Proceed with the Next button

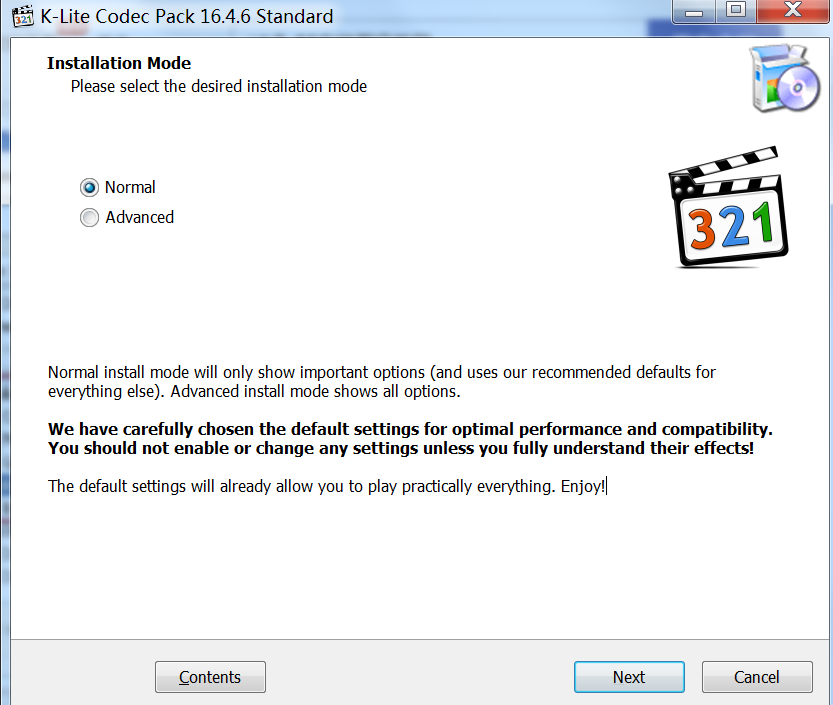click(x=629, y=677)
